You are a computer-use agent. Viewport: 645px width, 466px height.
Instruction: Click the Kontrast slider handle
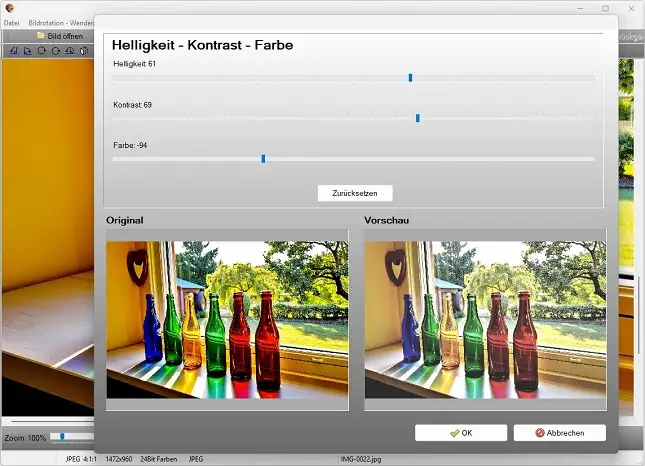pyautogui.click(x=418, y=118)
